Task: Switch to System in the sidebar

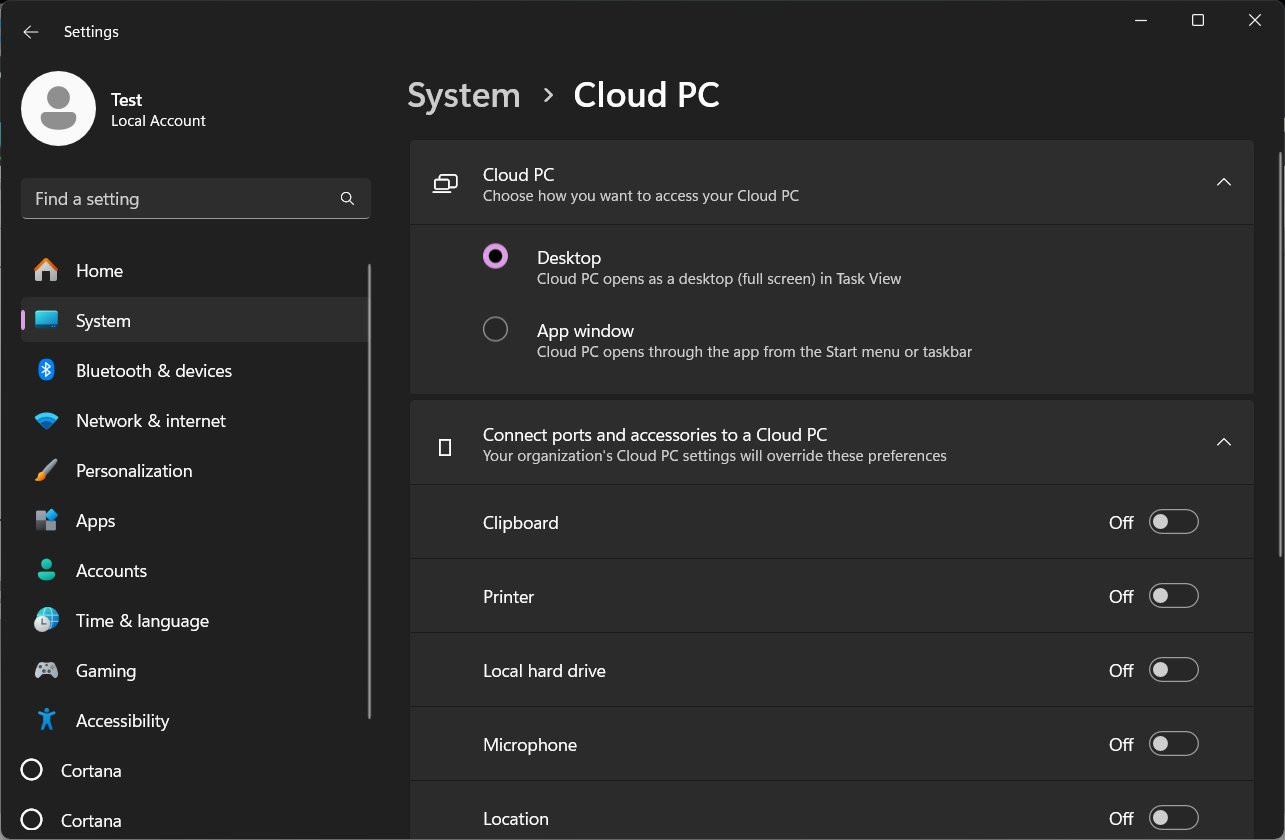Action: pyautogui.click(x=102, y=320)
